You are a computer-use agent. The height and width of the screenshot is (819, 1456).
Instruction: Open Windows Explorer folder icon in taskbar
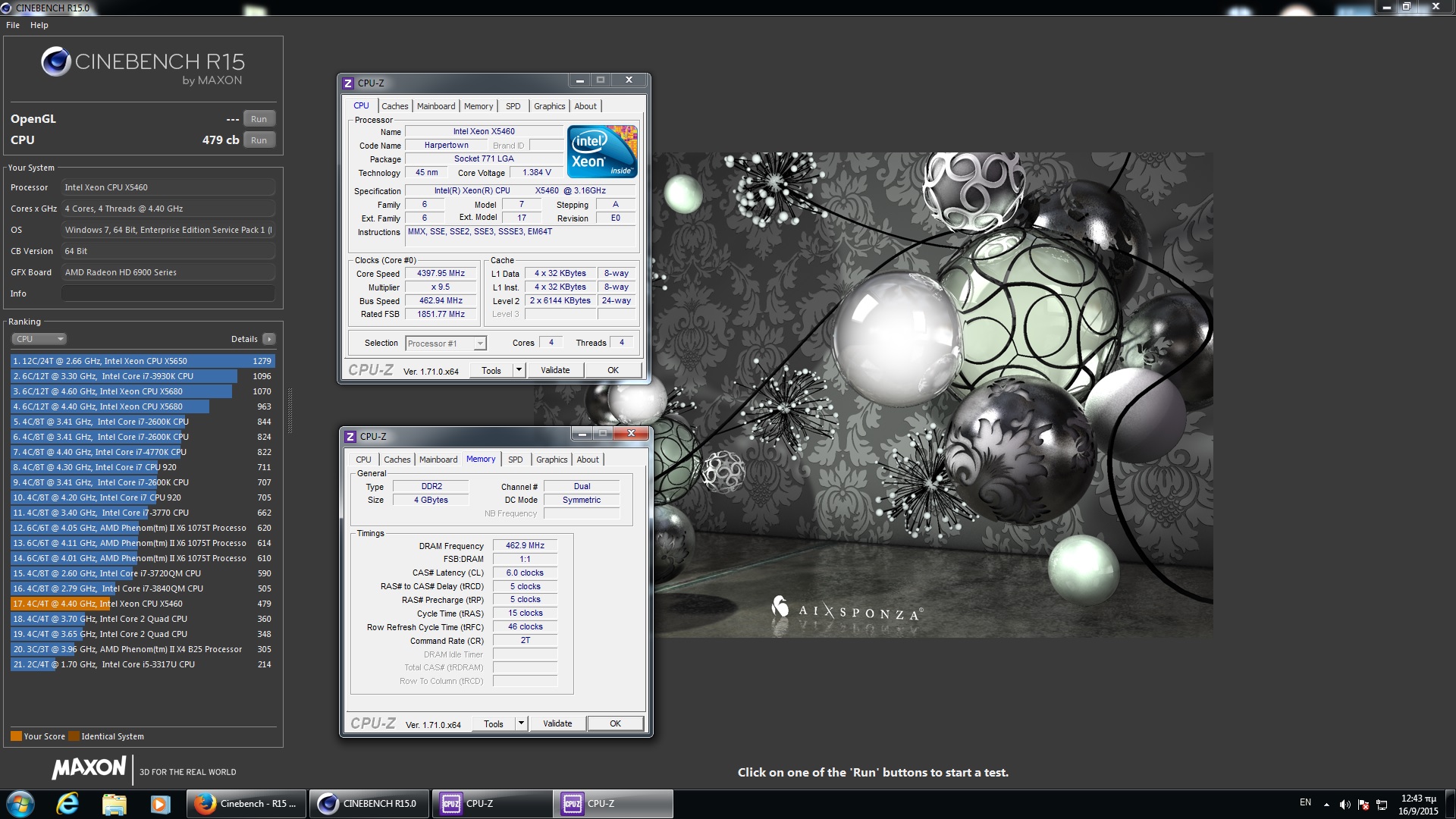click(114, 804)
